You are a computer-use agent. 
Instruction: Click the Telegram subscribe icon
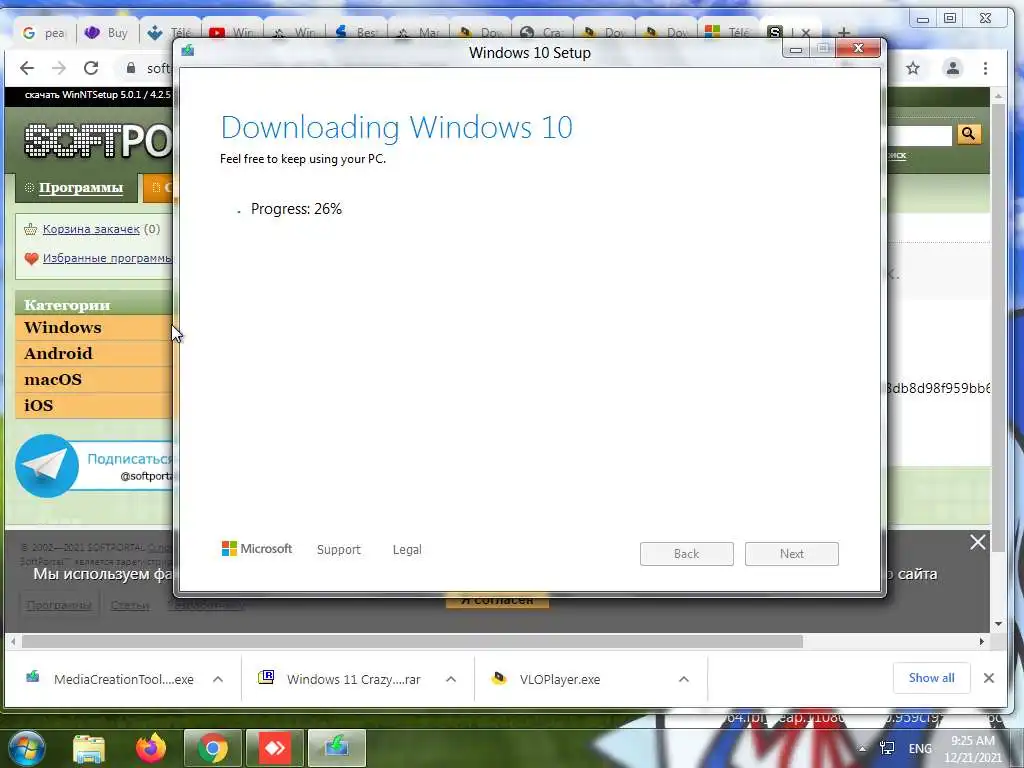coord(46,466)
